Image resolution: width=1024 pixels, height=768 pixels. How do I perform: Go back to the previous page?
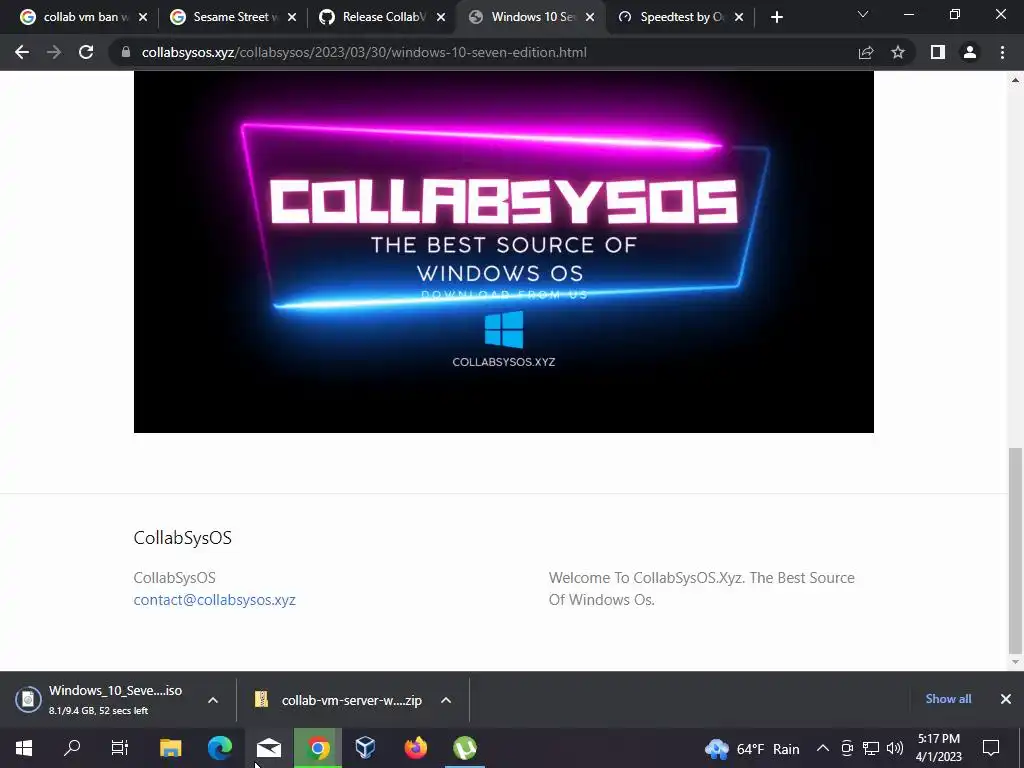[22, 52]
